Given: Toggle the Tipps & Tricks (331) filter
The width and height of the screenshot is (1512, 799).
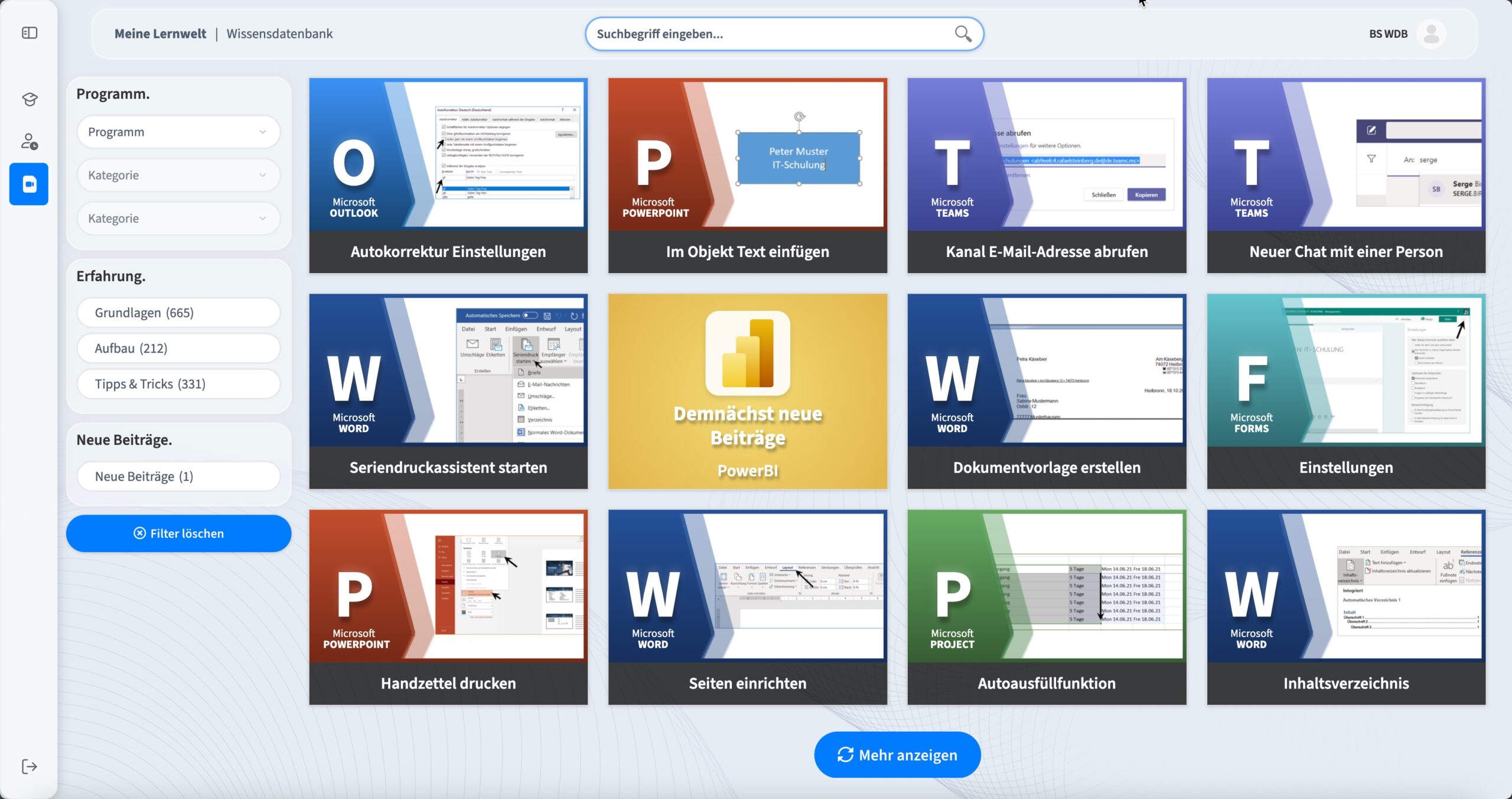Looking at the screenshot, I should click(178, 384).
